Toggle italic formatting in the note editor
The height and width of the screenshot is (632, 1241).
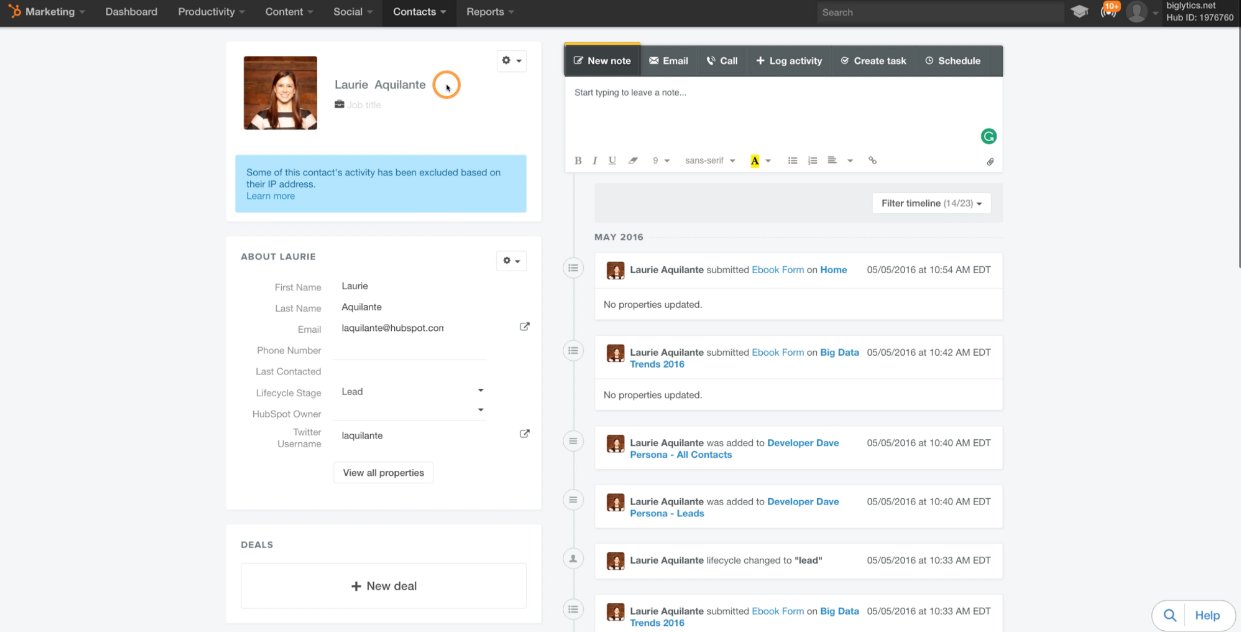pyautogui.click(x=595, y=160)
